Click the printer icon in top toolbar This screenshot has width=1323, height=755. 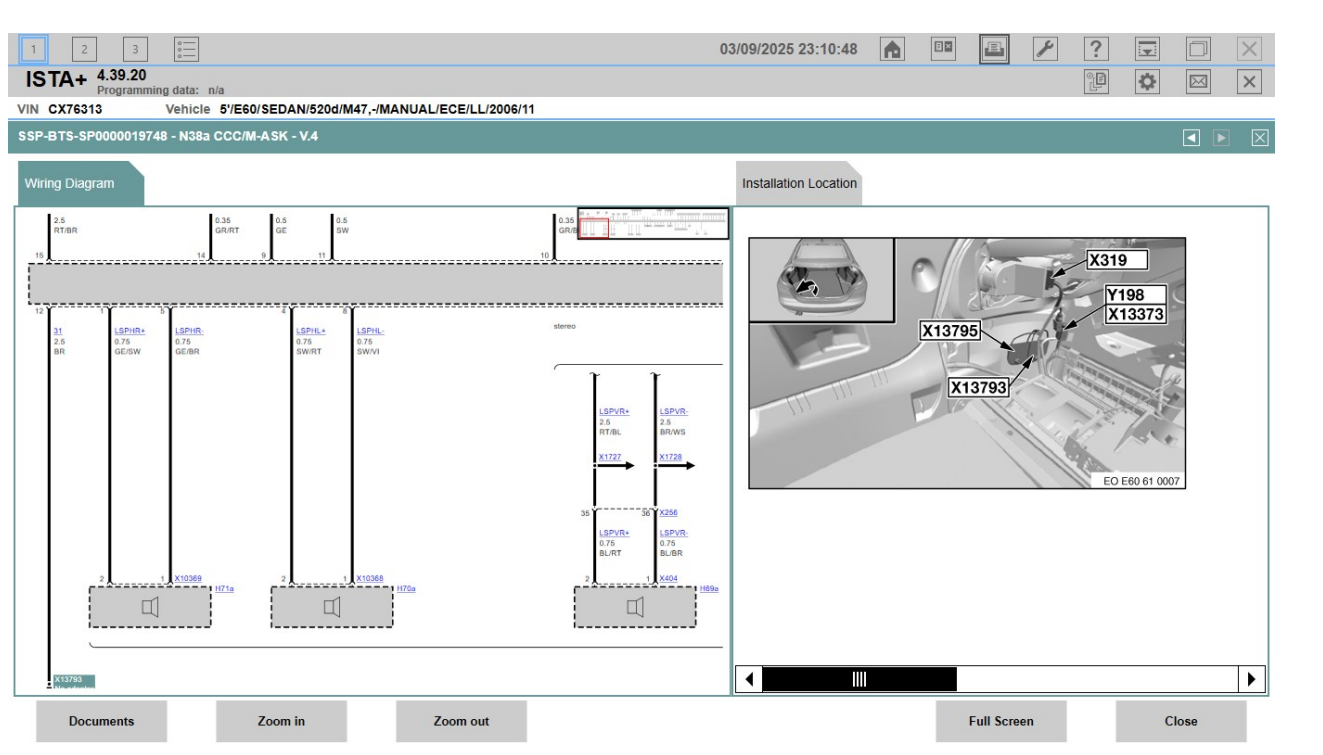(992, 49)
